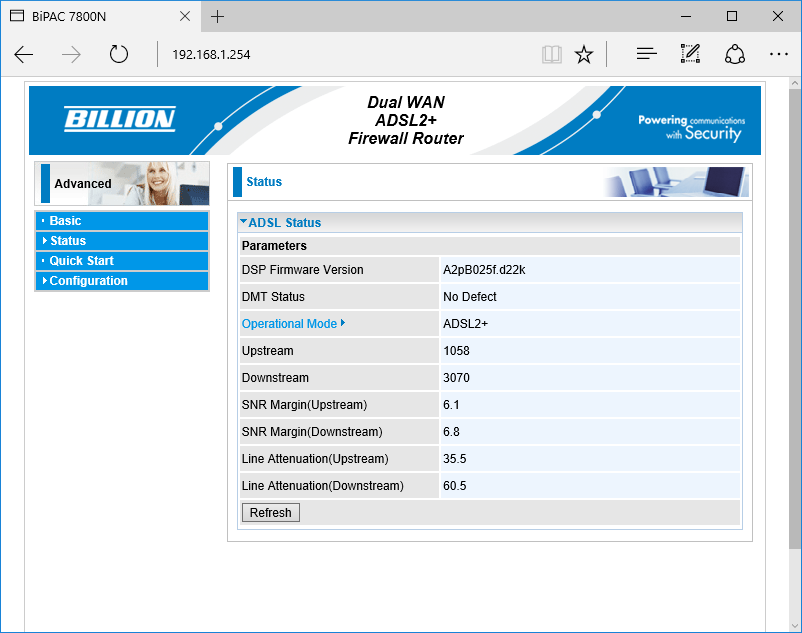Viewport: 802px width, 633px height.
Task: Make a Web Note icon
Action: coord(690,54)
